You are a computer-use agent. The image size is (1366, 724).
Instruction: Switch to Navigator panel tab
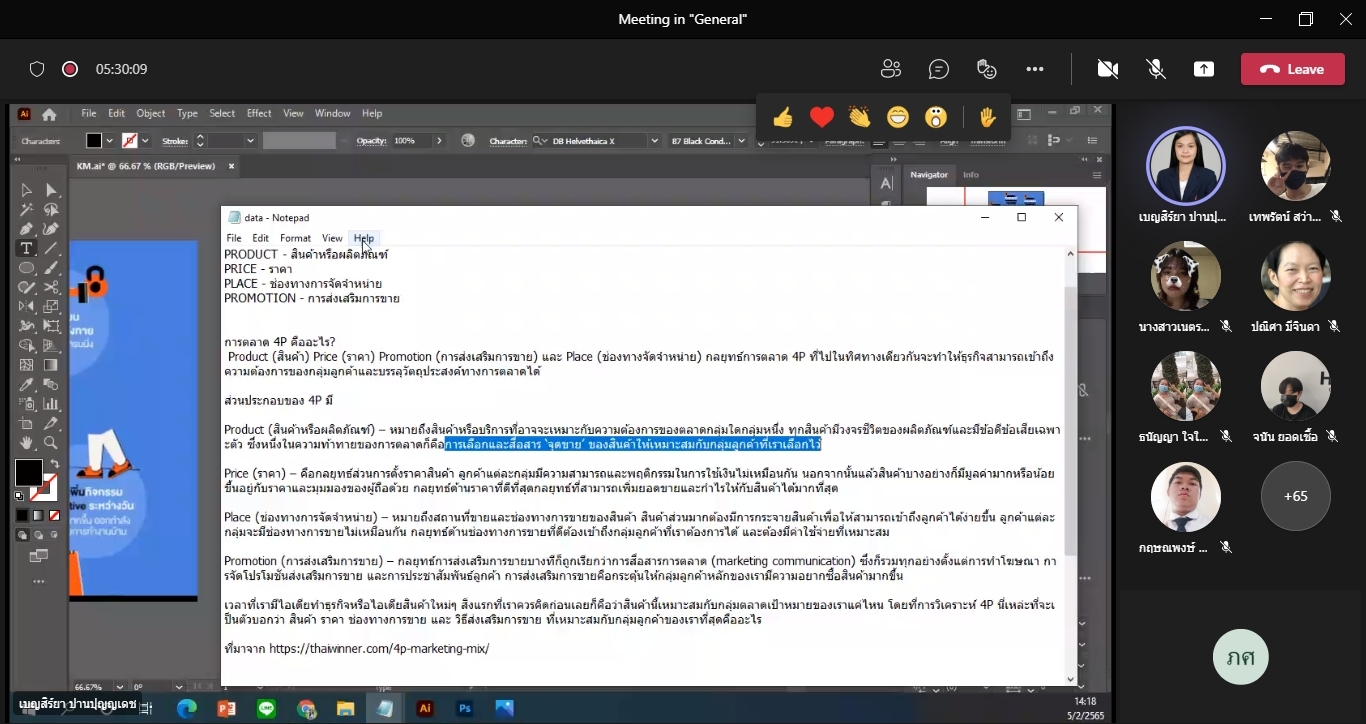point(929,175)
